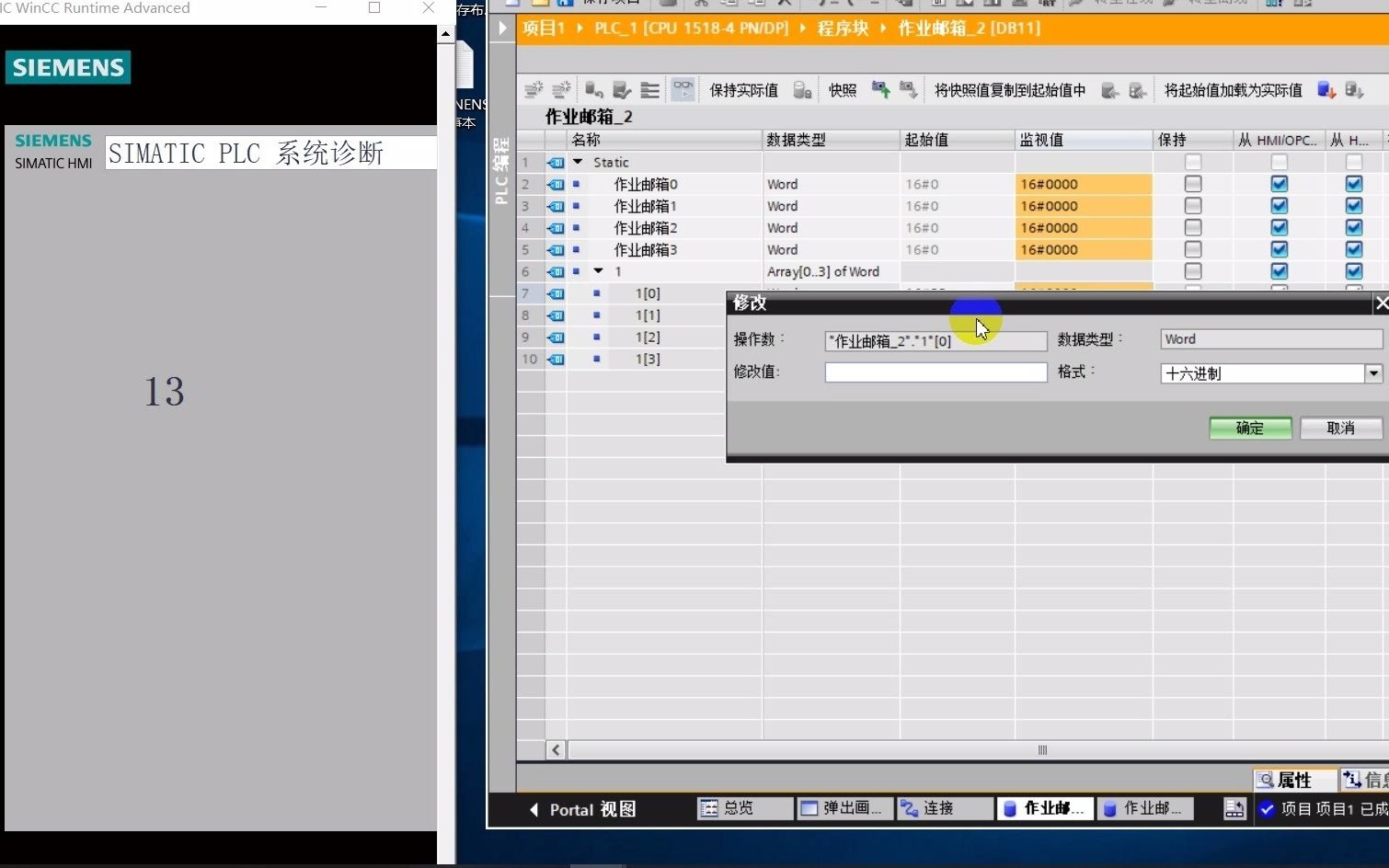Screen dimensions: 1389x868
Task: Click the SIEMENS logo in WinCC Runtime
Action: pyautogui.click(x=68, y=67)
